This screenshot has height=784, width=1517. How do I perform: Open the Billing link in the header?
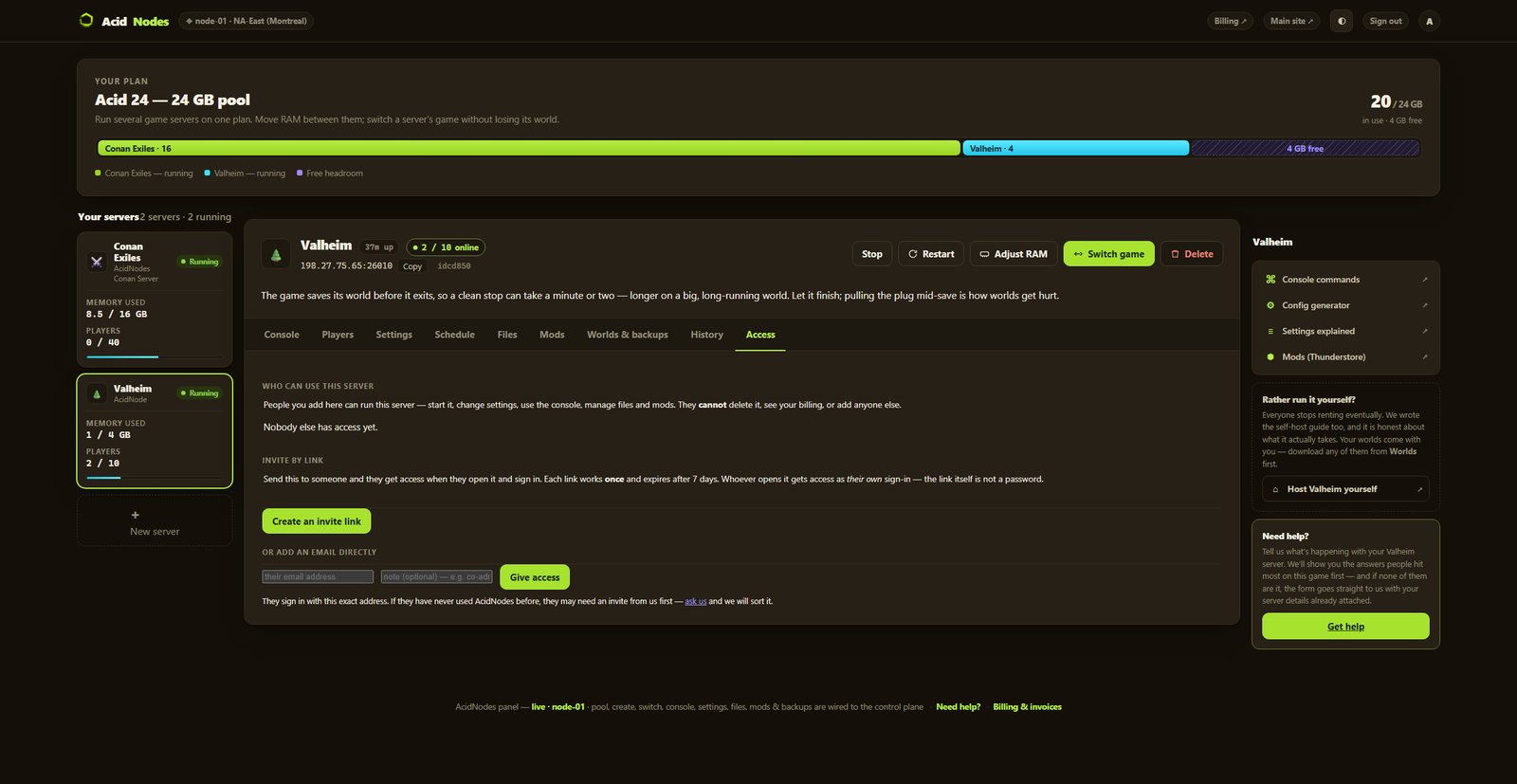tap(1231, 21)
